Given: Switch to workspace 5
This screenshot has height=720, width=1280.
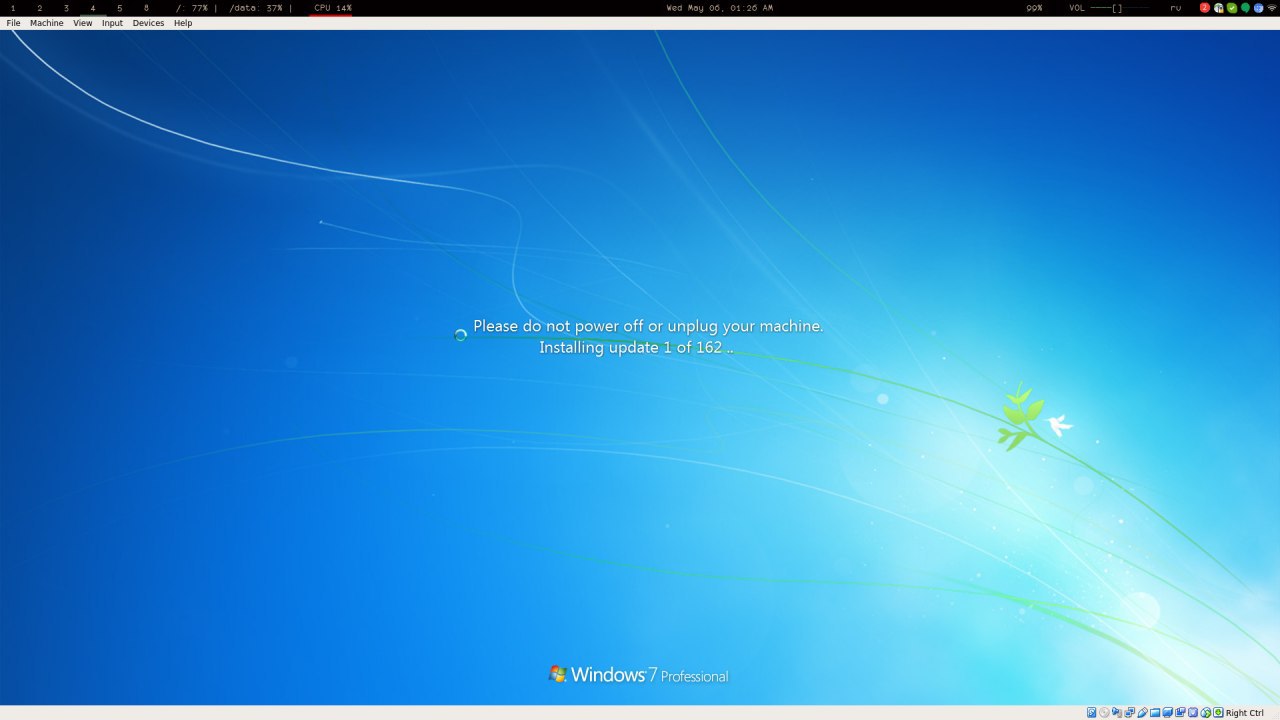Looking at the screenshot, I should (x=119, y=8).
